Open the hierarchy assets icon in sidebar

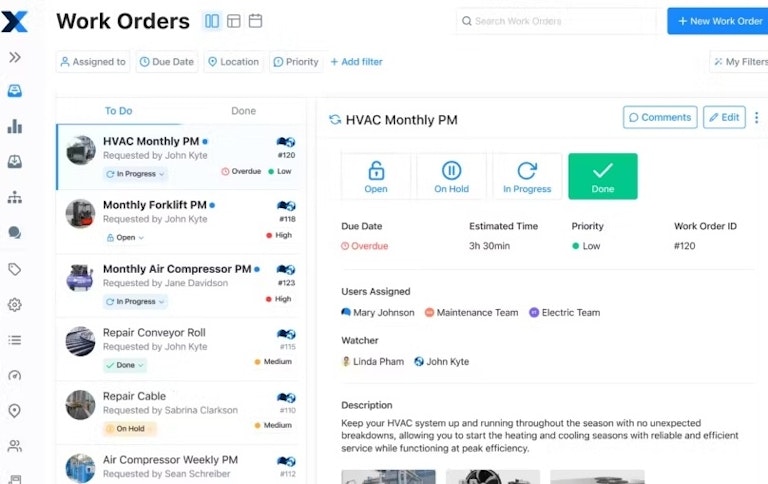pos(15,197)
